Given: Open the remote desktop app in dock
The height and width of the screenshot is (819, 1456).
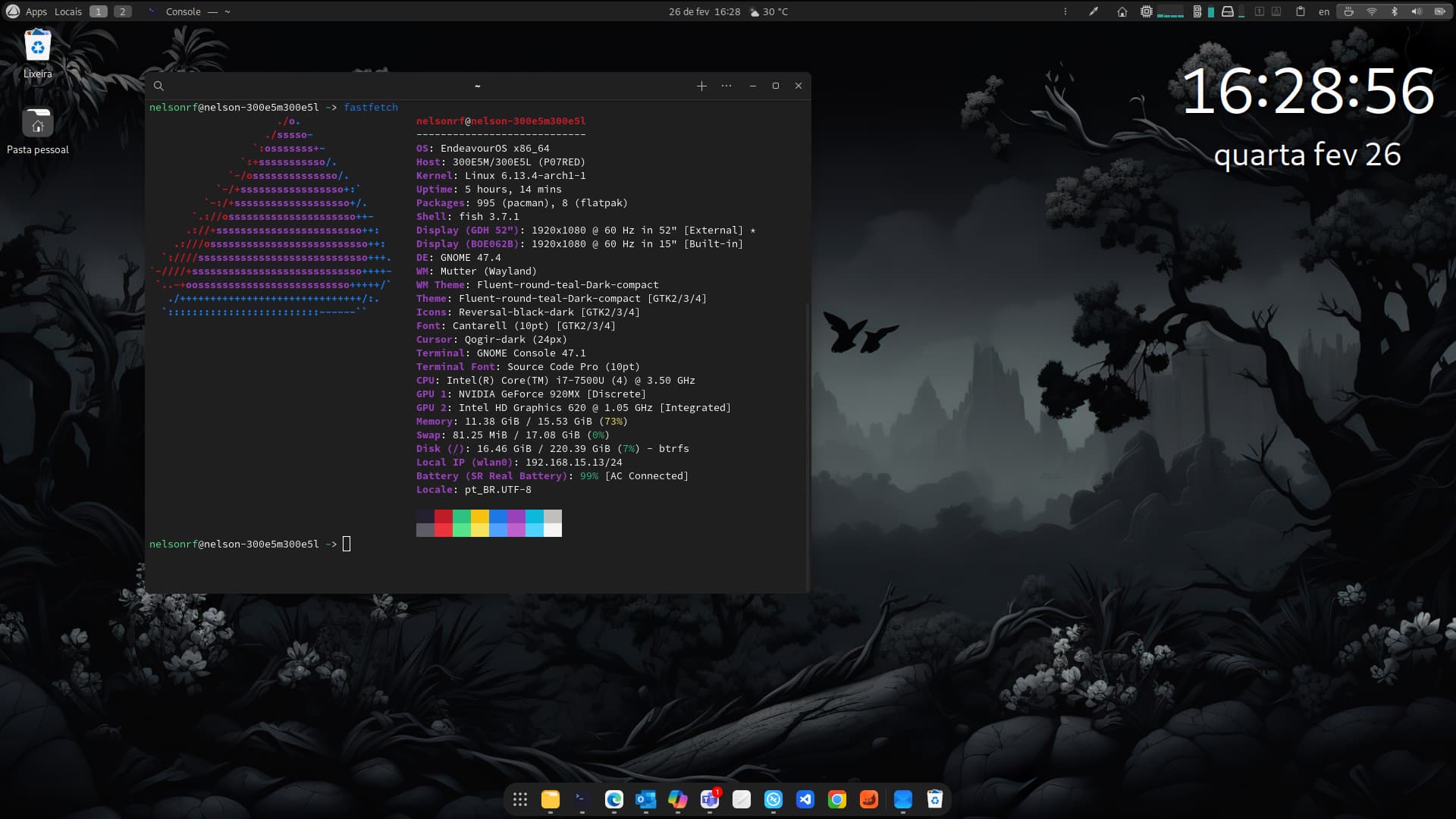Looking at the screenshot, I should click(773, 799).
